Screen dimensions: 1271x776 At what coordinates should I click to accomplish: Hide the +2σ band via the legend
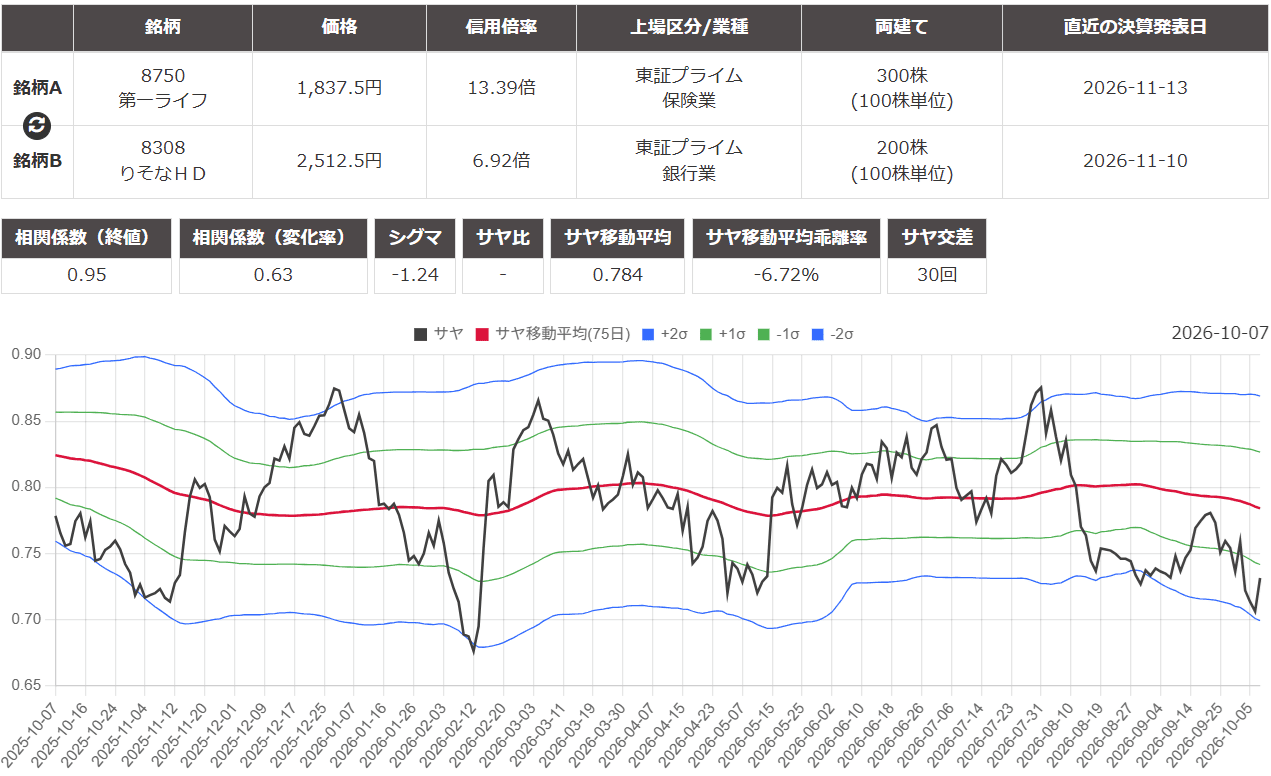click(665, 334)
